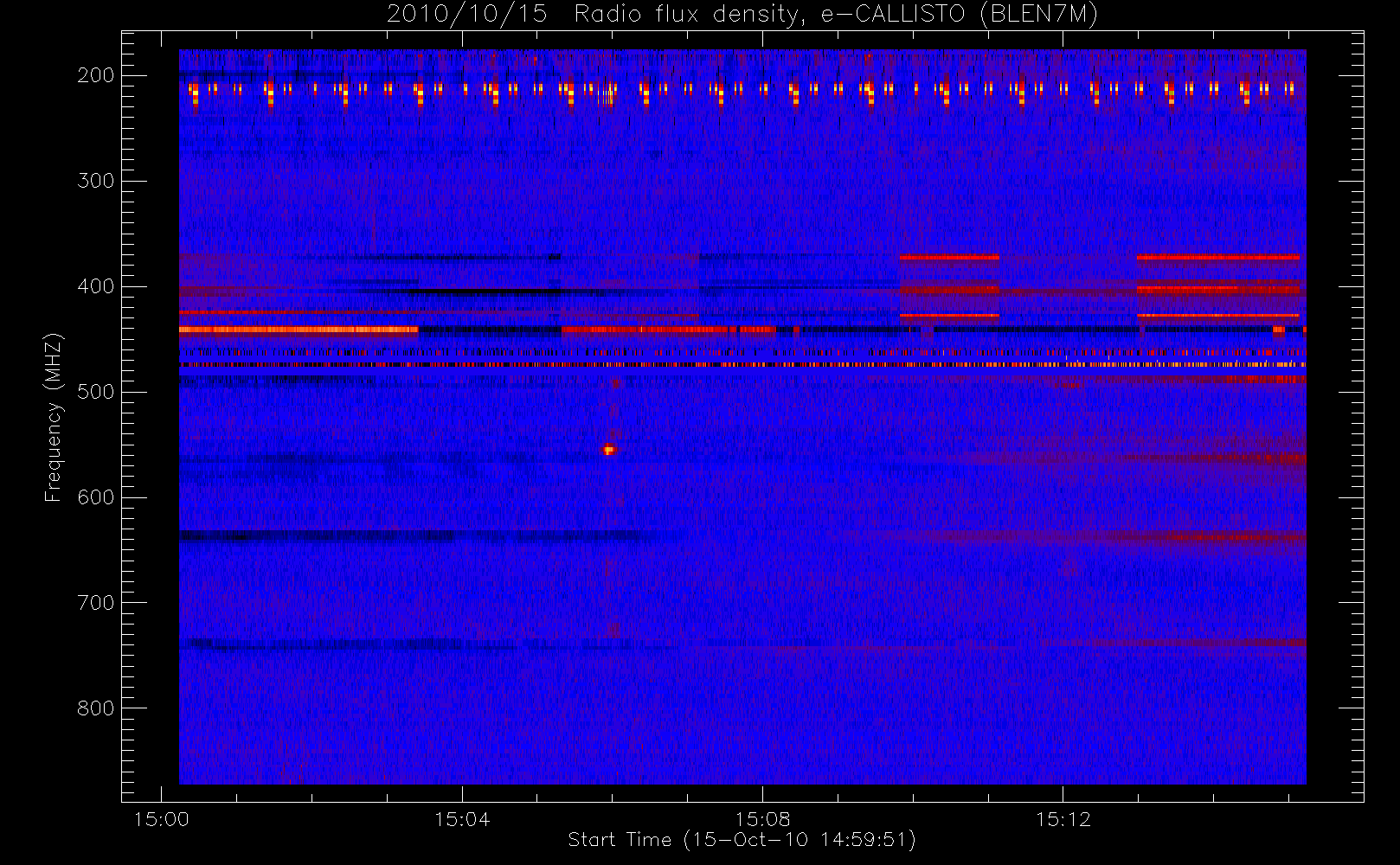
Task: Click the 500 frequency tick label
Action: pyautogui.click(x=95, y=392)
